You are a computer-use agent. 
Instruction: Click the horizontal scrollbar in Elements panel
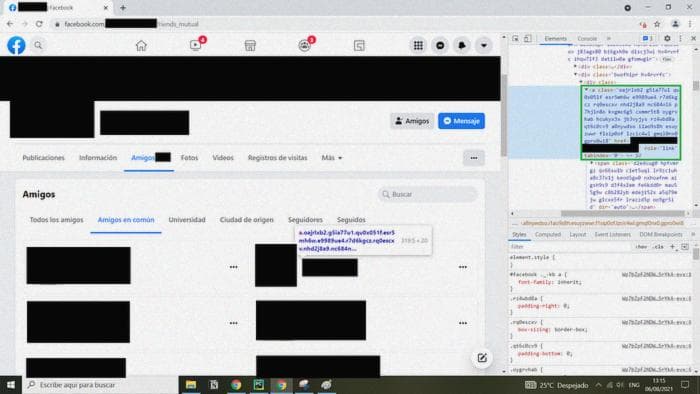[622, 213]
